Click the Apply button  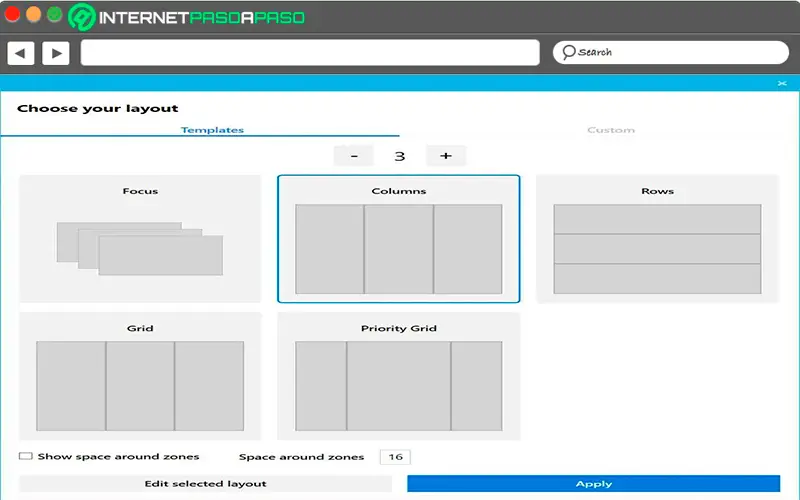coord(594,484)
